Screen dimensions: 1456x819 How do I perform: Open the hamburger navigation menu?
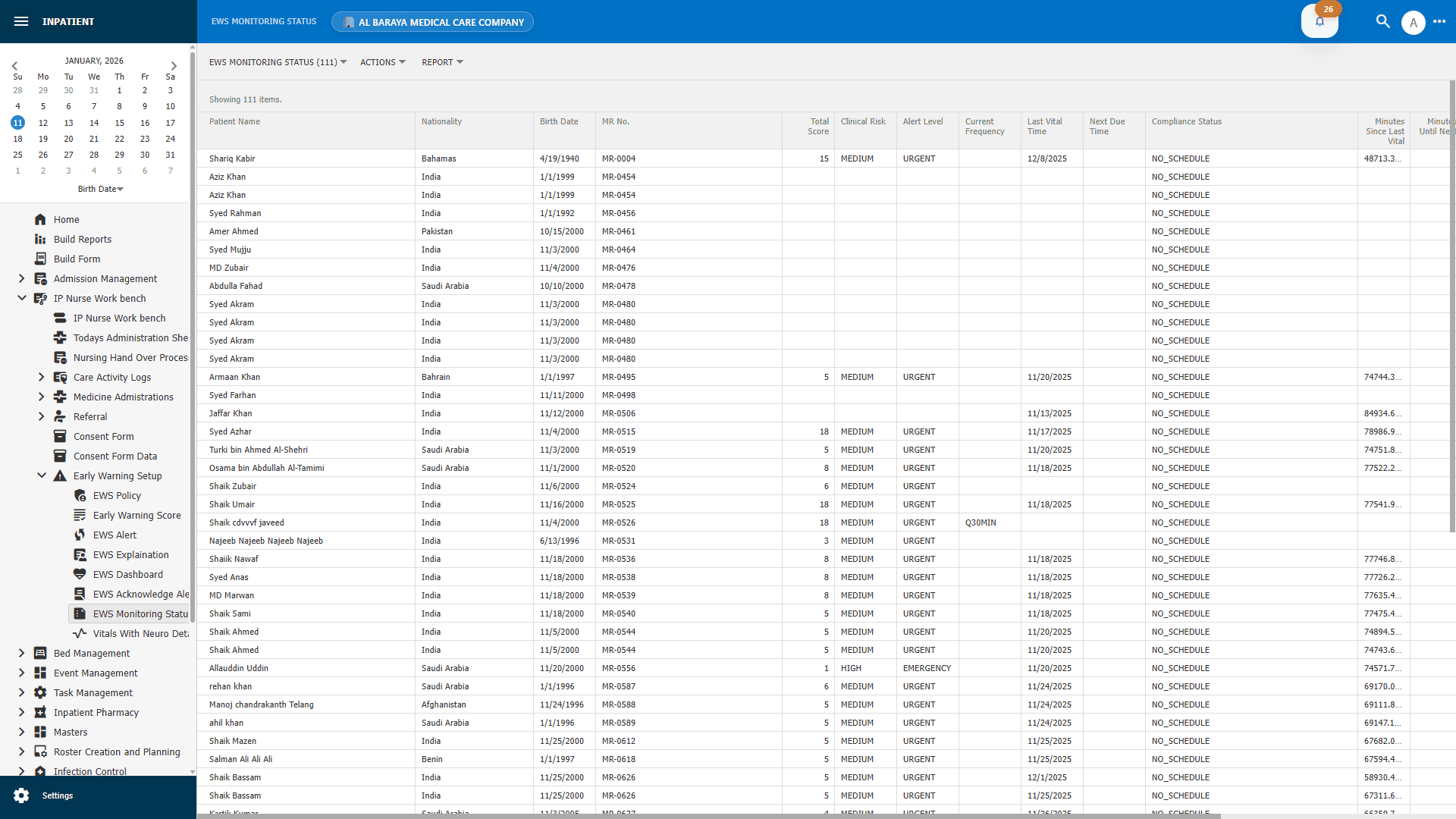coord(21,21)
